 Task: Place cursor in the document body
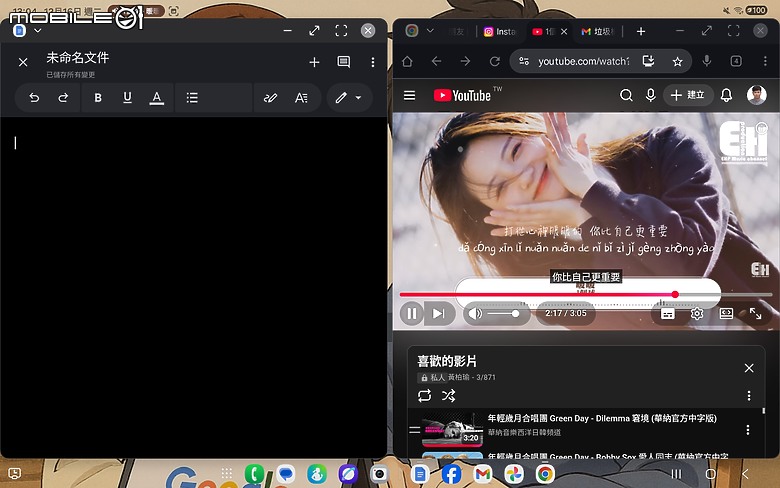[194, 287]
